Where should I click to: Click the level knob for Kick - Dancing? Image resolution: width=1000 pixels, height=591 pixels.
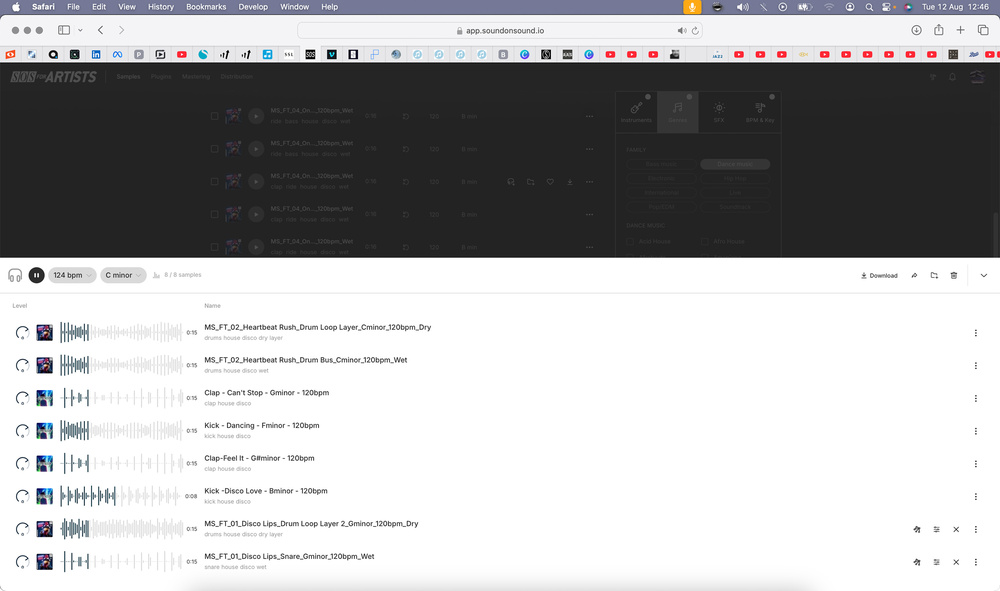(x=22, y=431)
